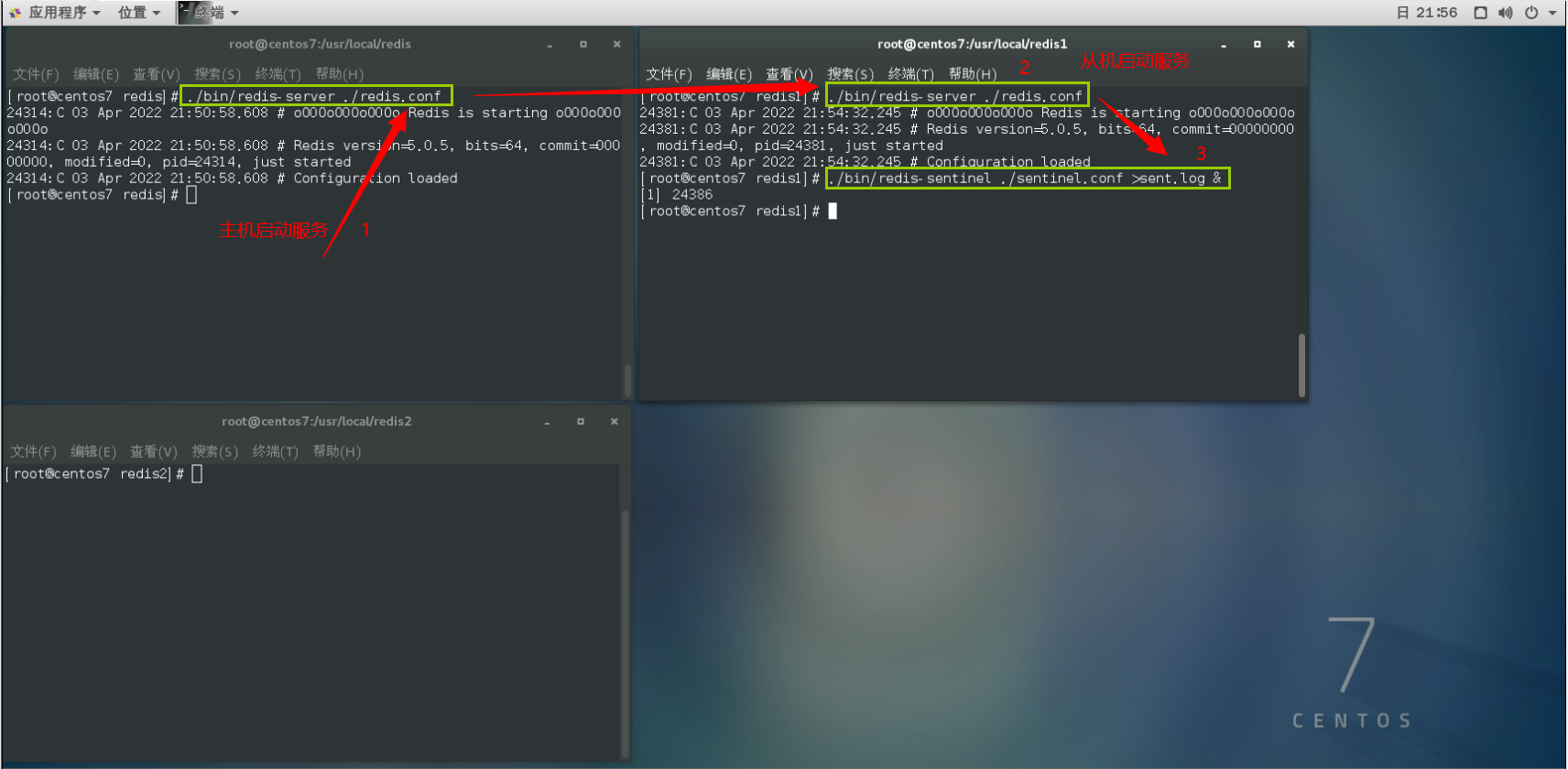Maximize the redis2 terminal window
This screenshot has width=1568, height=769.
(581, 421)
